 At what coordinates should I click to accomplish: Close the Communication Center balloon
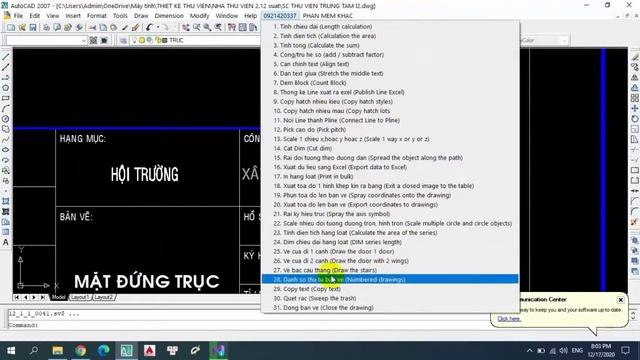[620, 300]
